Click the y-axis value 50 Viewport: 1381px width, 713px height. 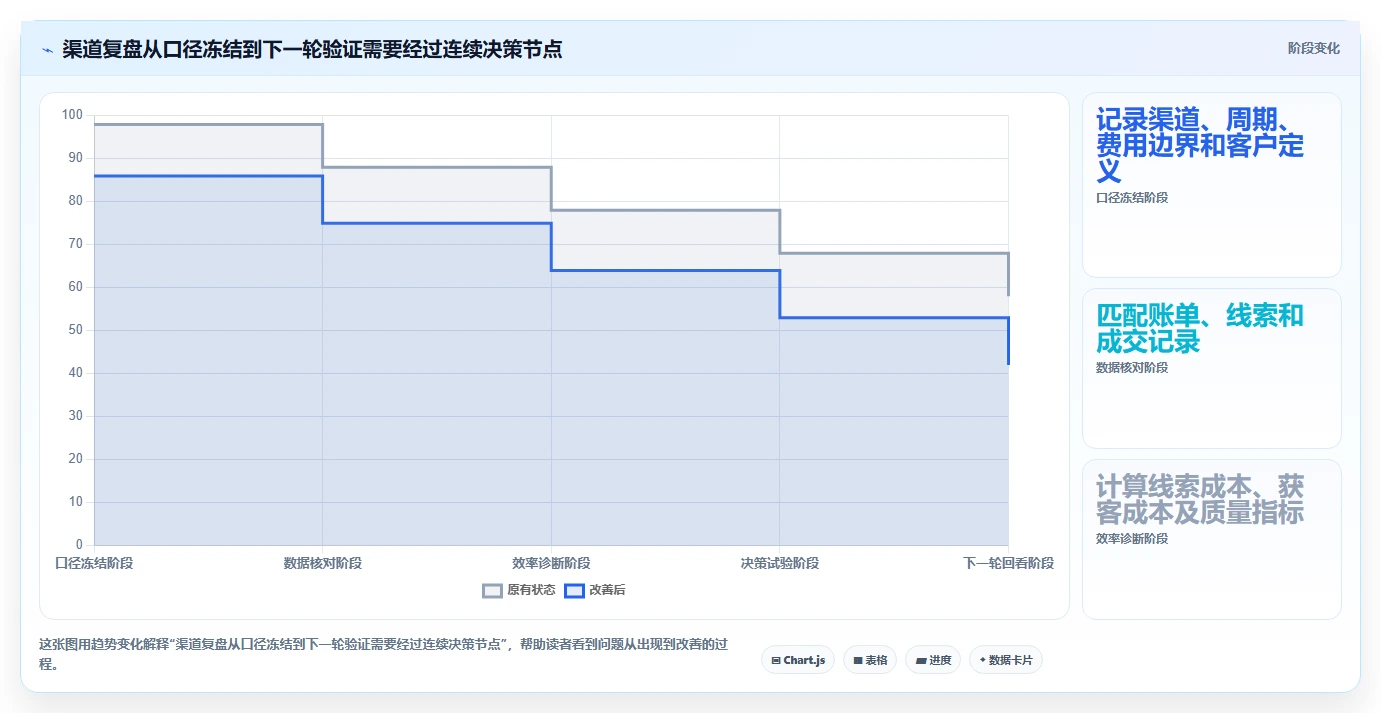[75, 330]
